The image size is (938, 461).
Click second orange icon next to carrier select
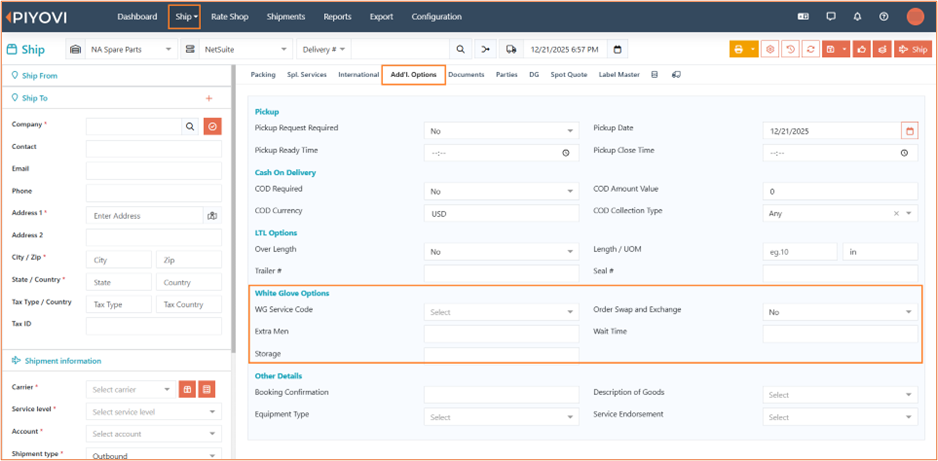206,389
